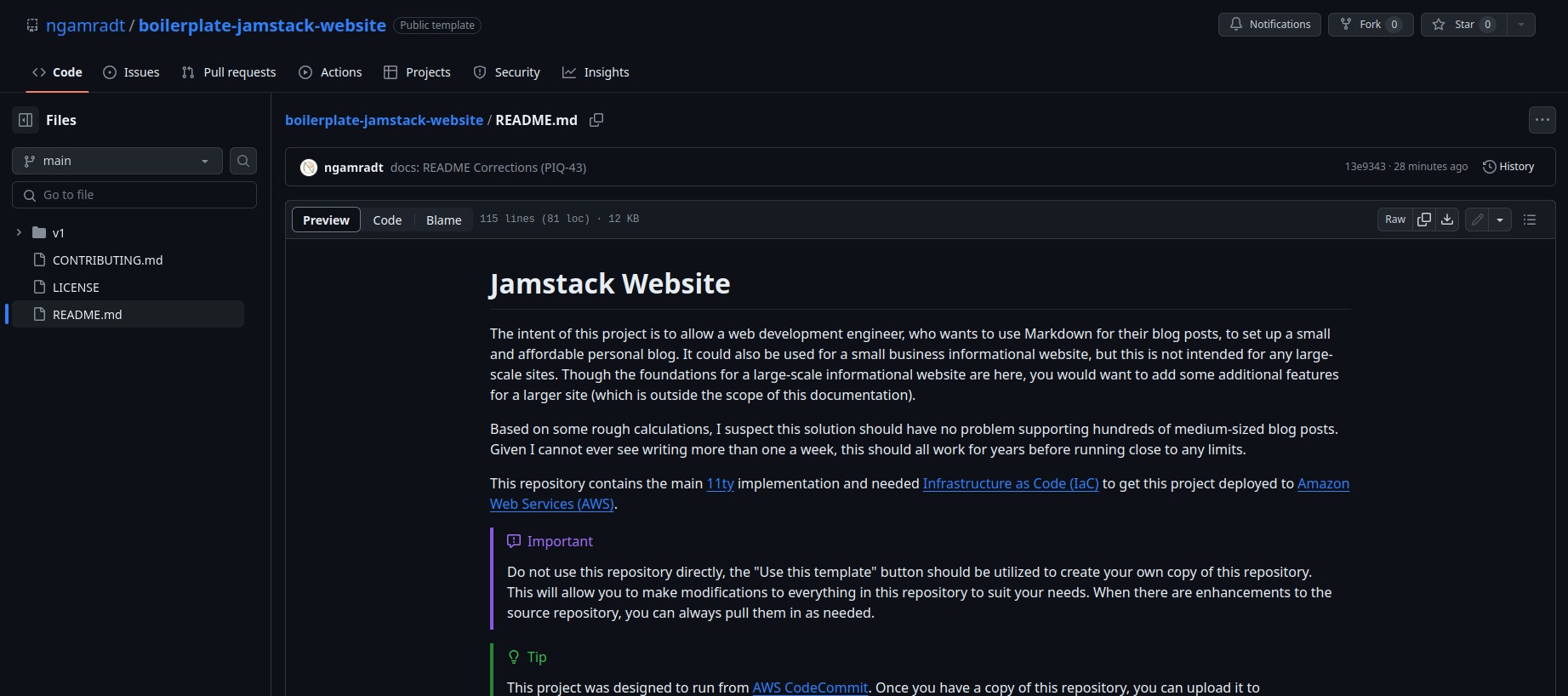Image resolution: width=1568 pixels, height=696 pixels.
Task: Open the document outline list icon
Action: tap(1530, 220)
